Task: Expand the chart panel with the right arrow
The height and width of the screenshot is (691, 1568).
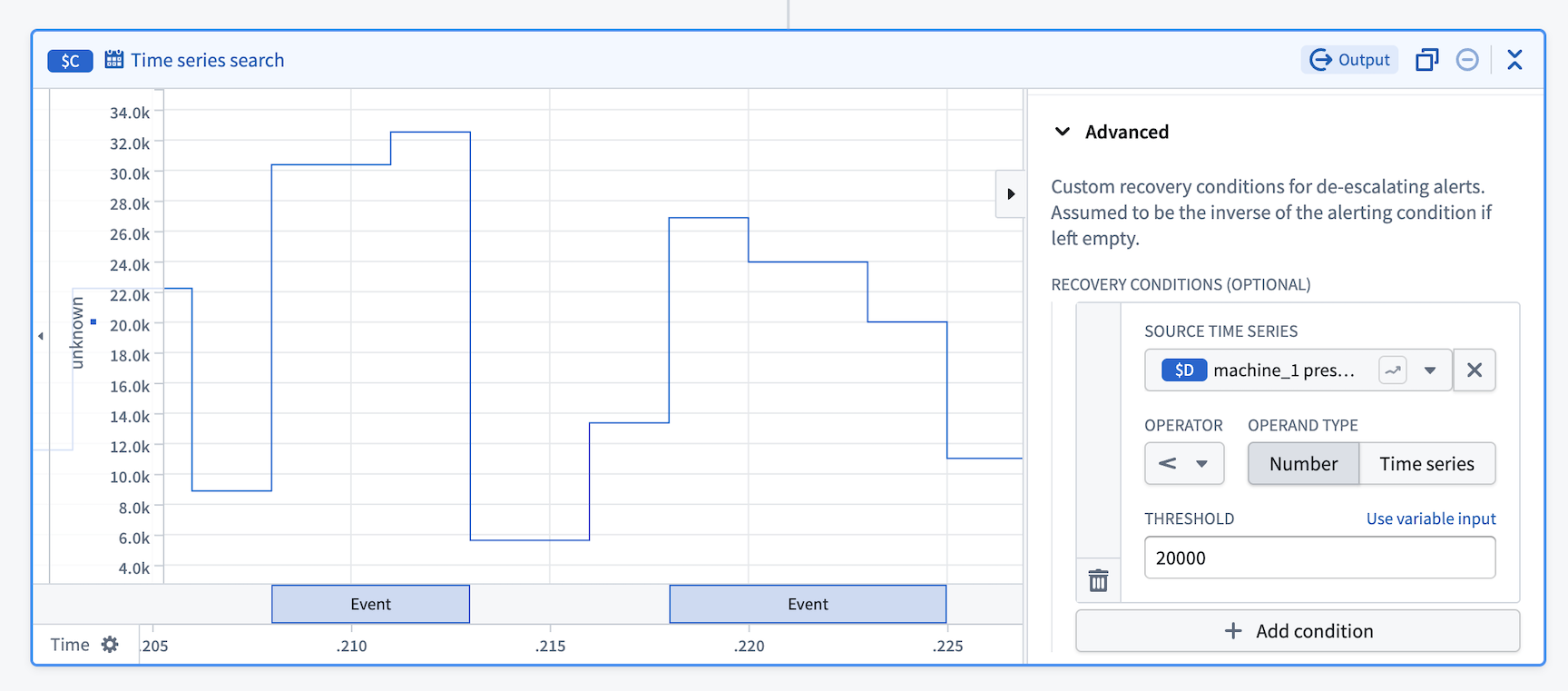Action: [1011, 193]
